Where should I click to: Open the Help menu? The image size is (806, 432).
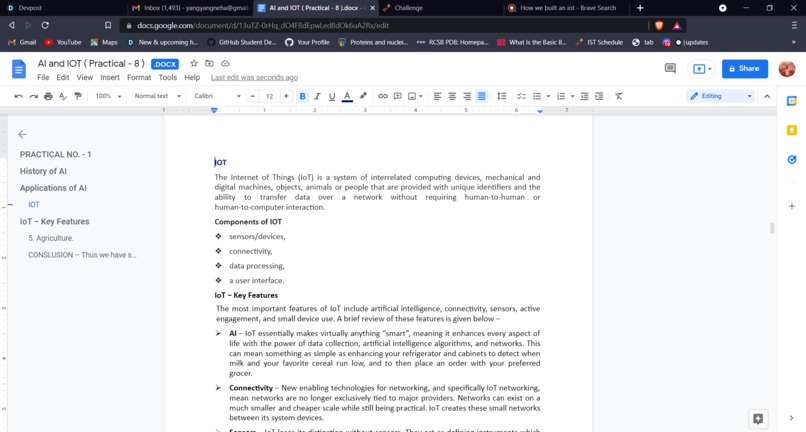[x=192, y=78]
